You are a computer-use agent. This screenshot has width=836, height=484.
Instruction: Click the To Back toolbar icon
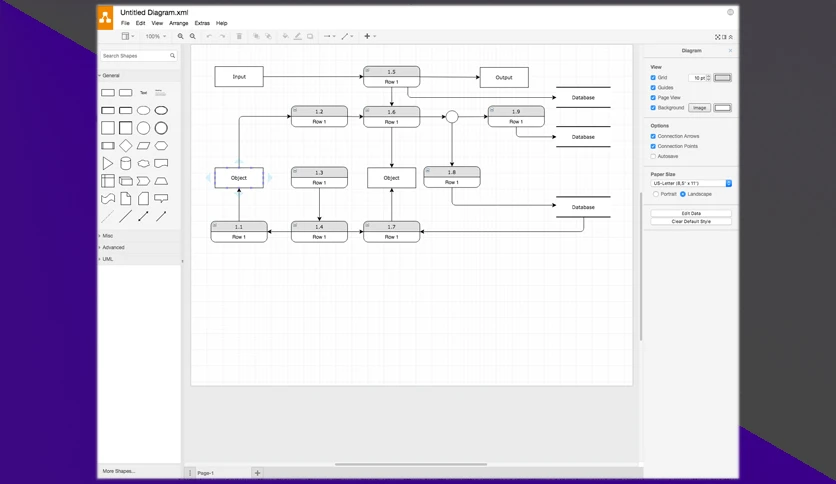tap(268, 36)
